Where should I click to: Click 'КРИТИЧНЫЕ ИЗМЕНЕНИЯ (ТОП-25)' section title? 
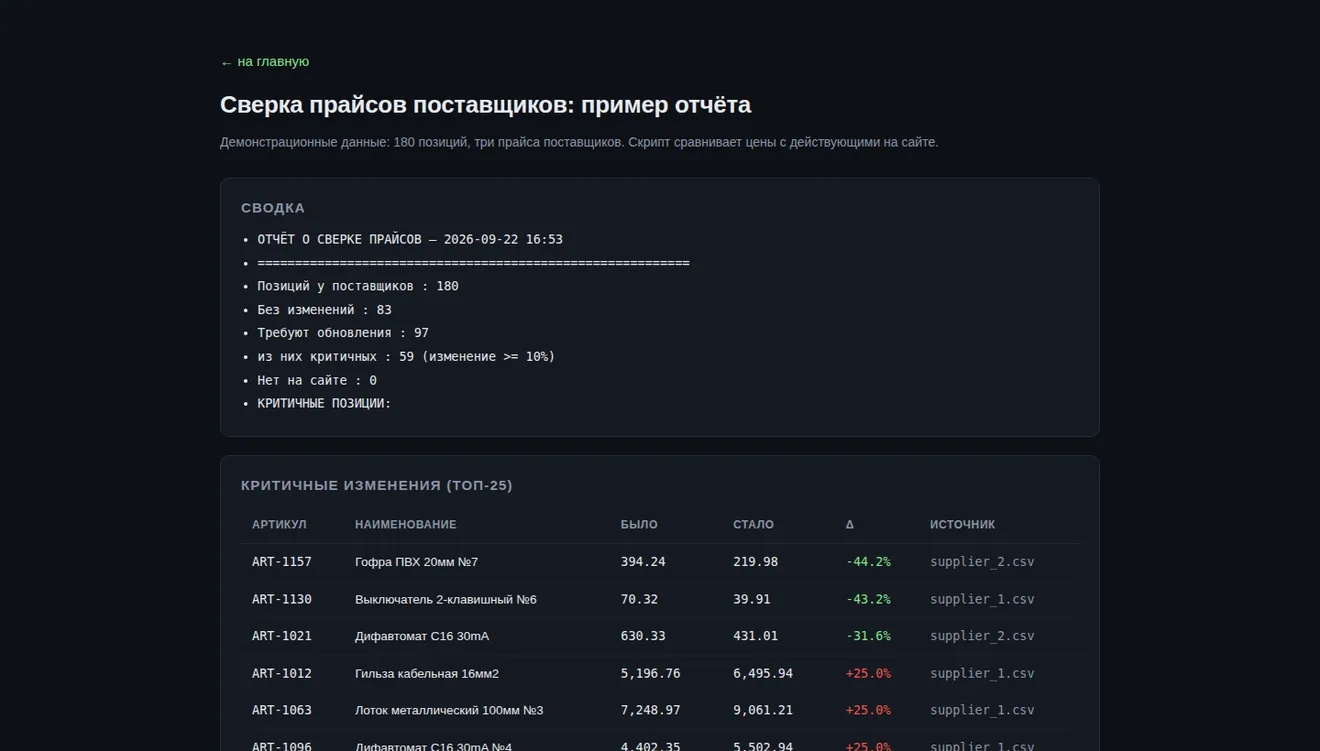377,485
